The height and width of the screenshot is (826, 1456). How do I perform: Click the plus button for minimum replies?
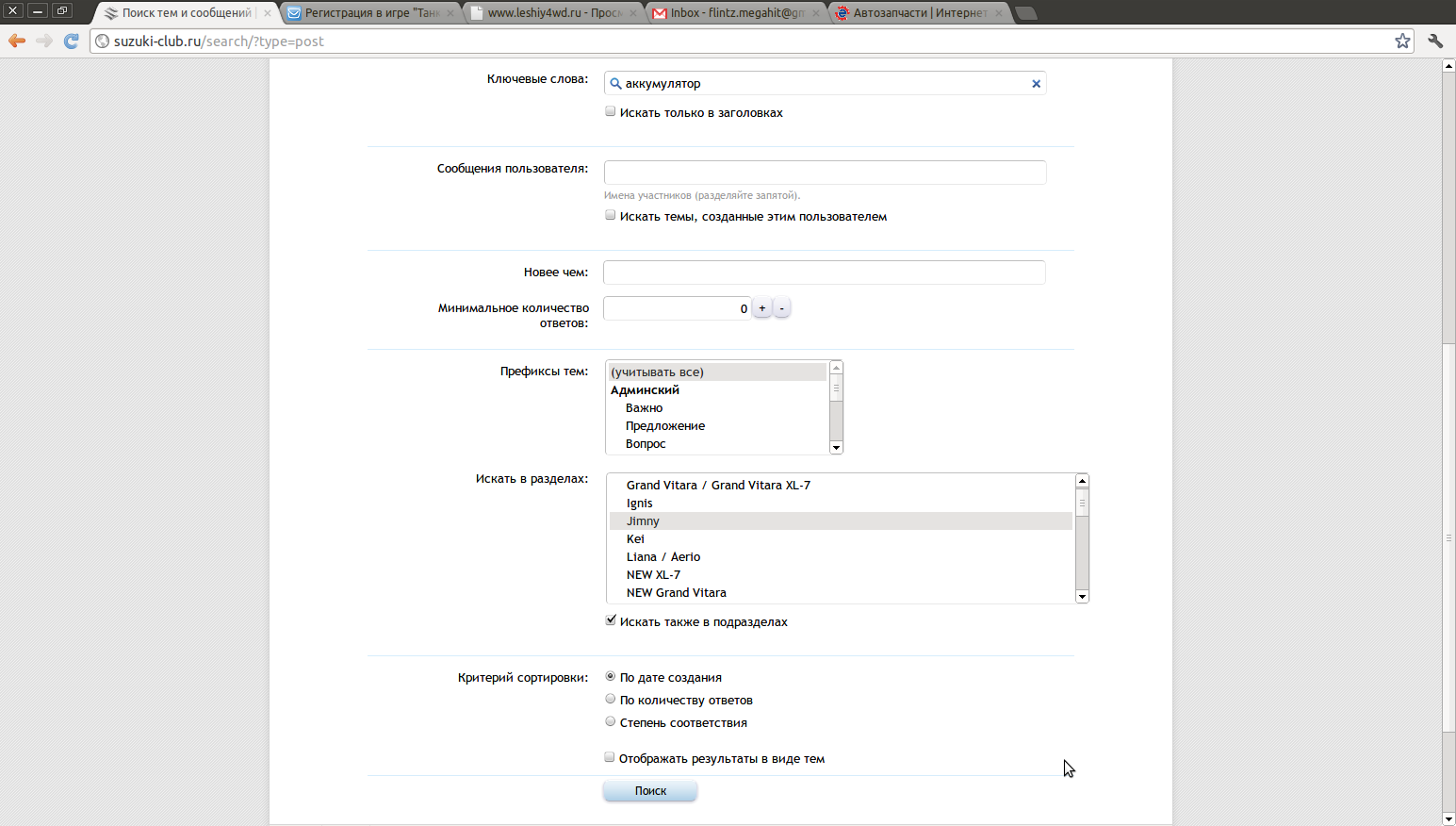762,308
